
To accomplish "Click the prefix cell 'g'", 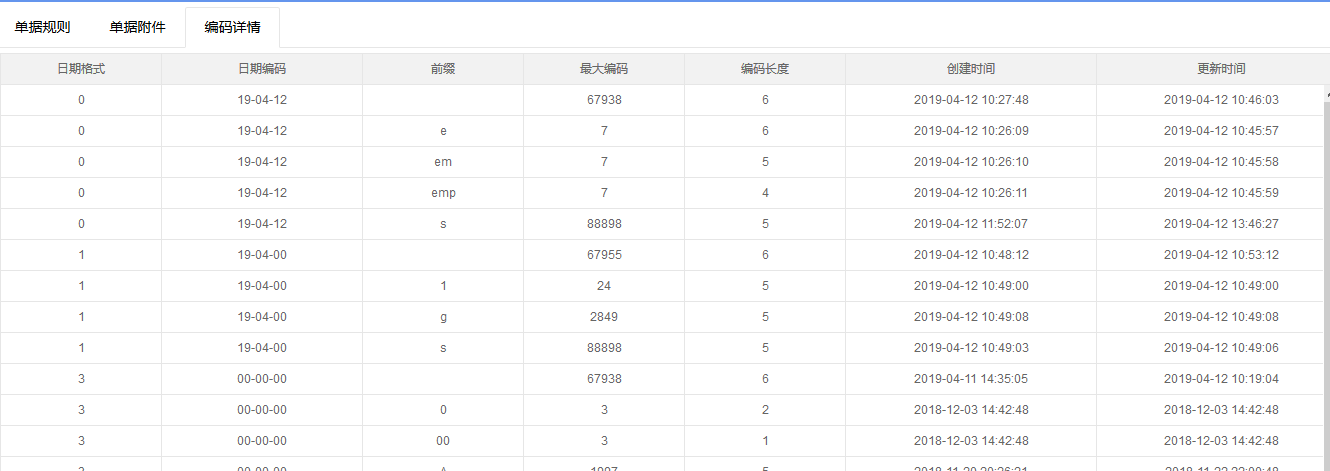I will click(x=443, y=317).
